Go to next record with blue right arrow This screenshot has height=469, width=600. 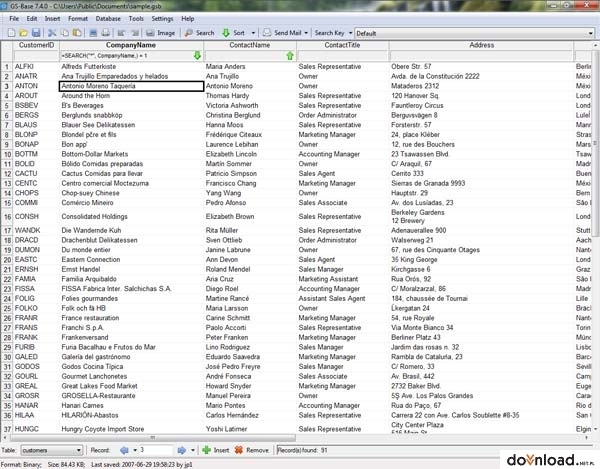coord(182,450)
